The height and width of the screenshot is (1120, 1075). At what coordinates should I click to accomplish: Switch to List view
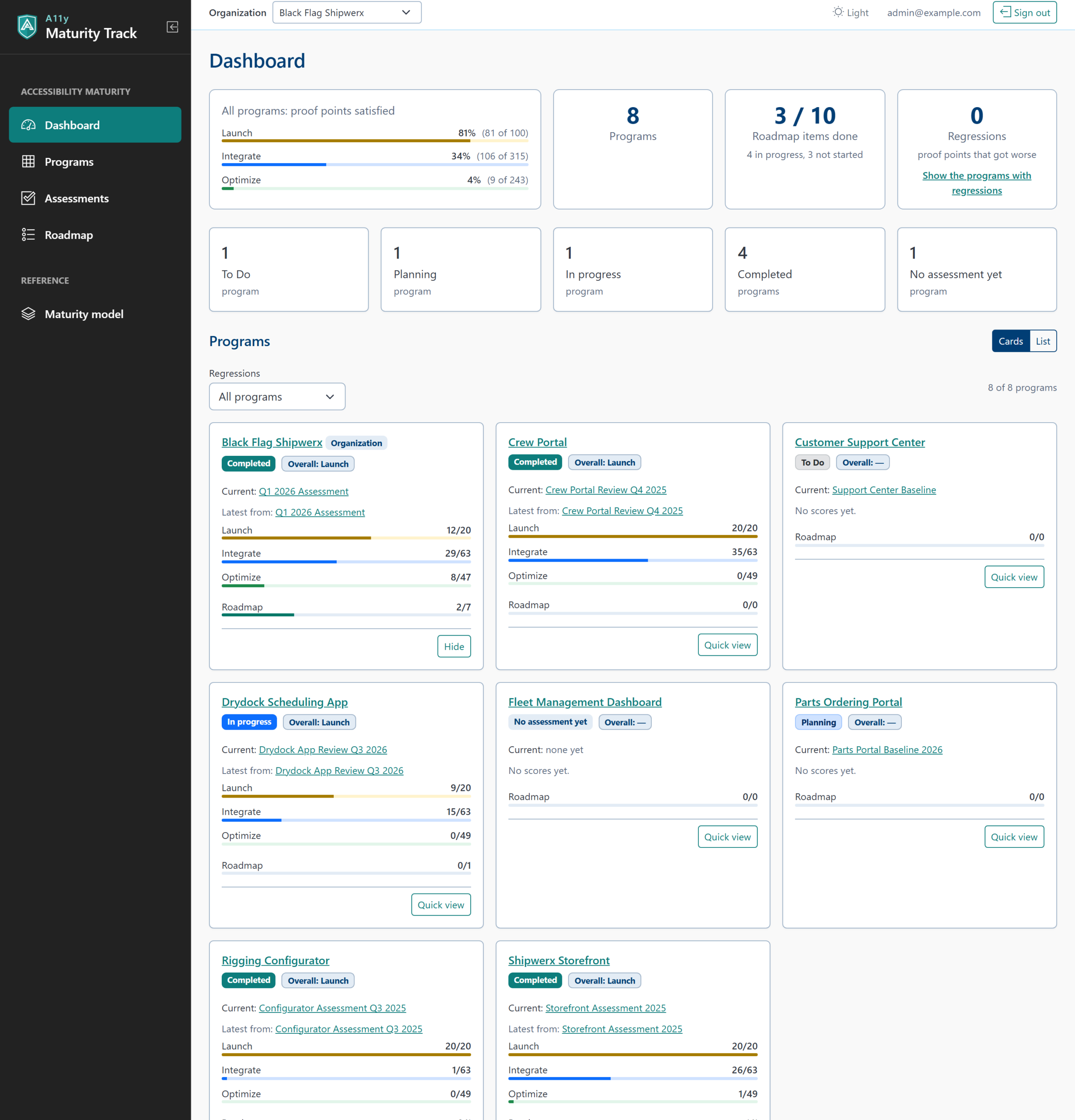[x=1043, y=341]
